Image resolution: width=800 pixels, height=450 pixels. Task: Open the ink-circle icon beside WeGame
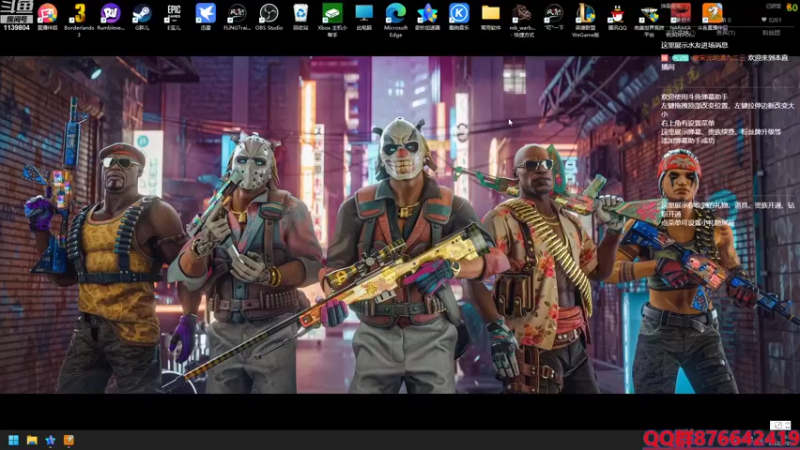pos(554,16)
